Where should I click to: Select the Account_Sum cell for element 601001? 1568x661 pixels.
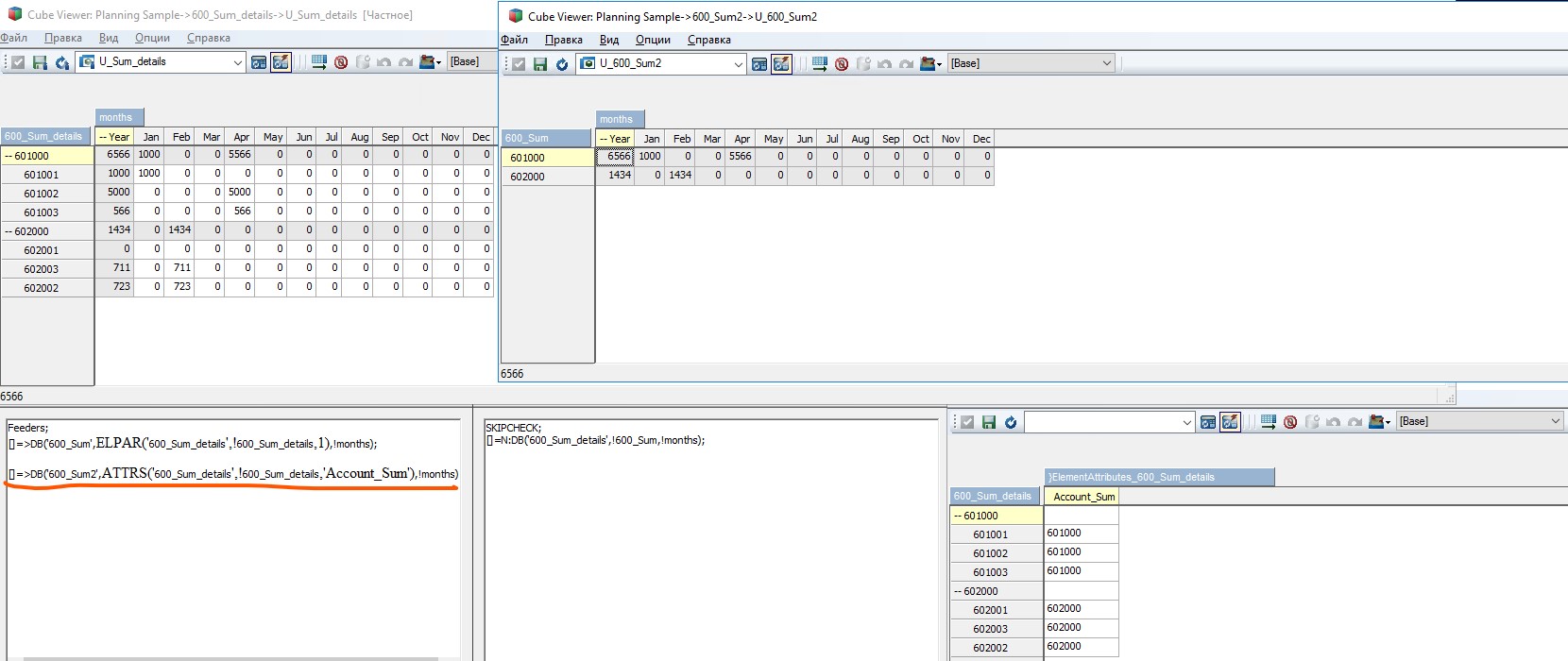[x=1081, y=534]
